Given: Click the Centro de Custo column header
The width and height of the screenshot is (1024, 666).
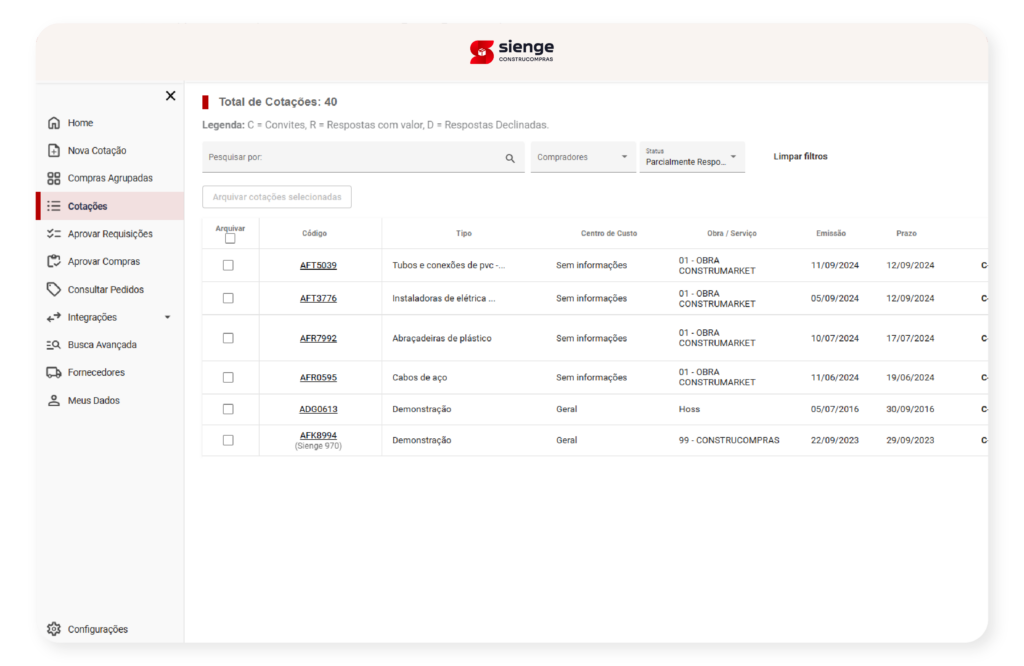Looking at the screenshot, I should [609, 233].
